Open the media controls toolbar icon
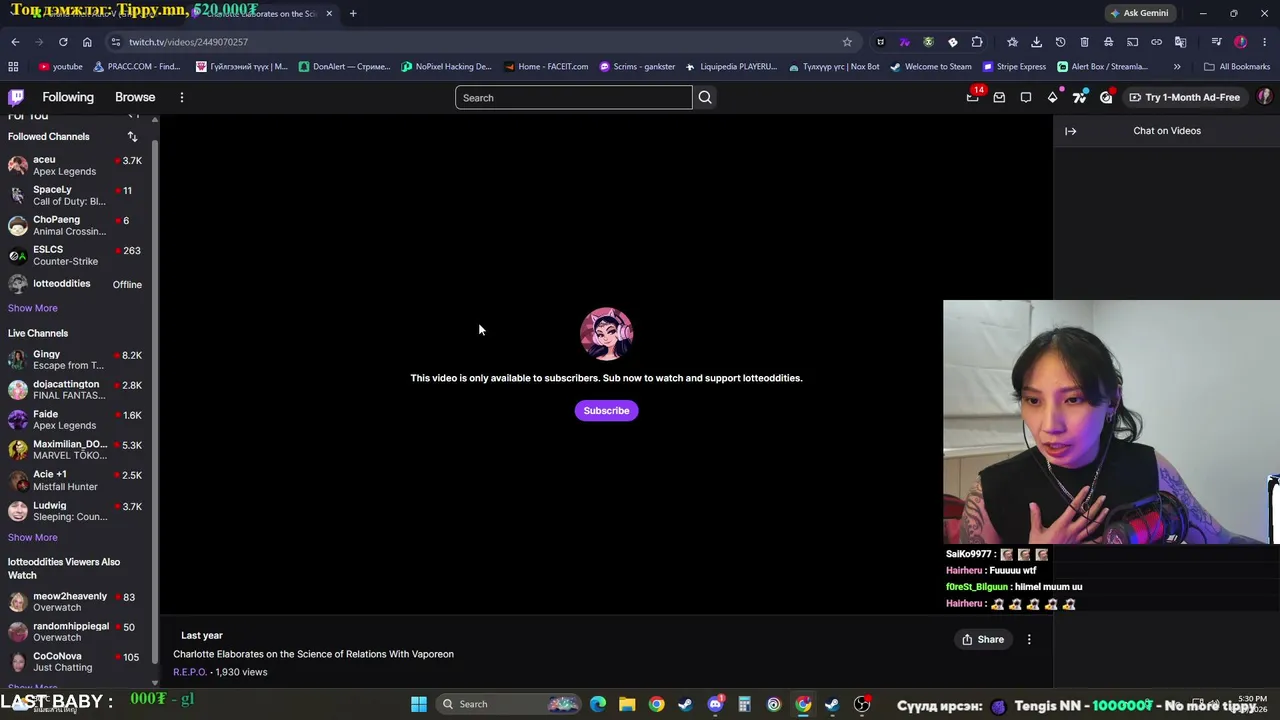Viewport: 1280px width, 720px height. [x=1216, y=42]
